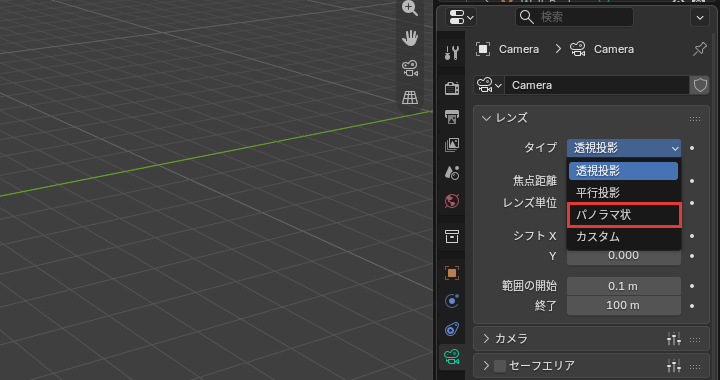
Task: Select 透視投影 from the type list
Action: pyautogui.click(x=624, y=171)
